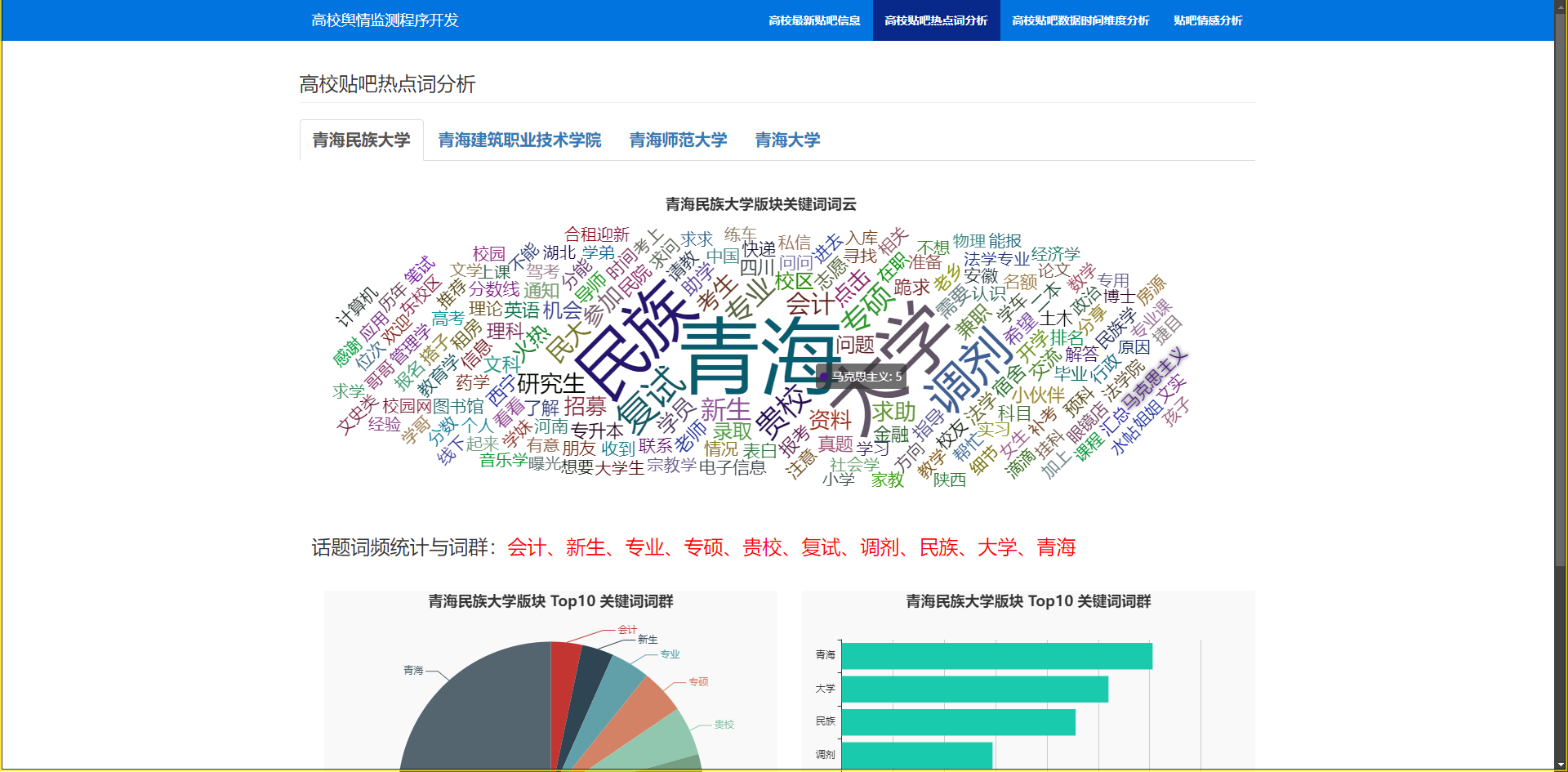Click the word 河南 in the word cloud

(550, 426)
